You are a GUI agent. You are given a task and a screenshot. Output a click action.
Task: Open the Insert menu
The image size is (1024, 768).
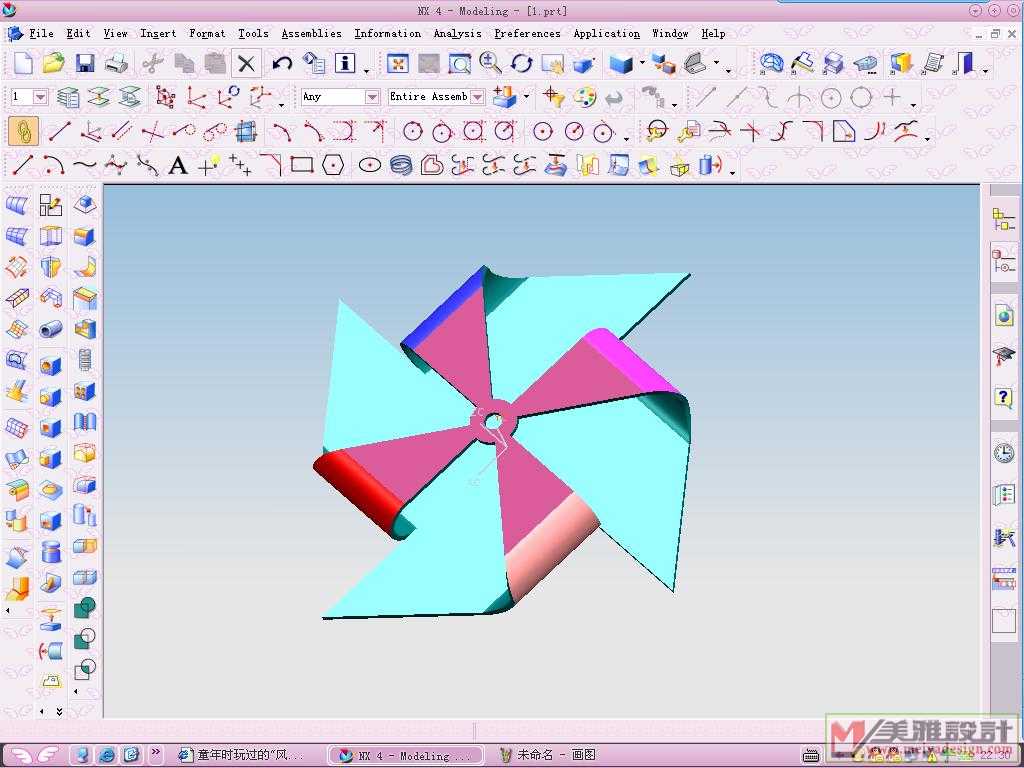click(158, 33)
